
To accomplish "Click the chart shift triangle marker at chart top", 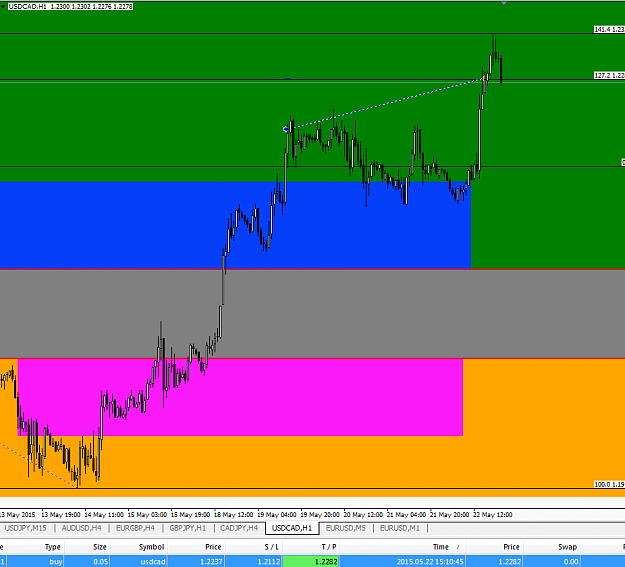I will click(x=504, y=3).
